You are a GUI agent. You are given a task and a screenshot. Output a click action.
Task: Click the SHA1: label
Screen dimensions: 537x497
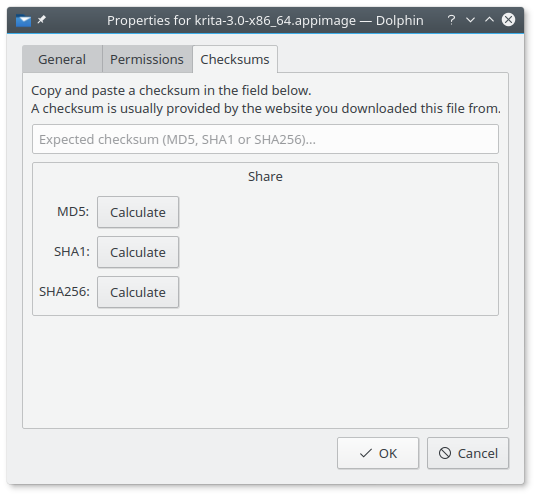[72, 252]
